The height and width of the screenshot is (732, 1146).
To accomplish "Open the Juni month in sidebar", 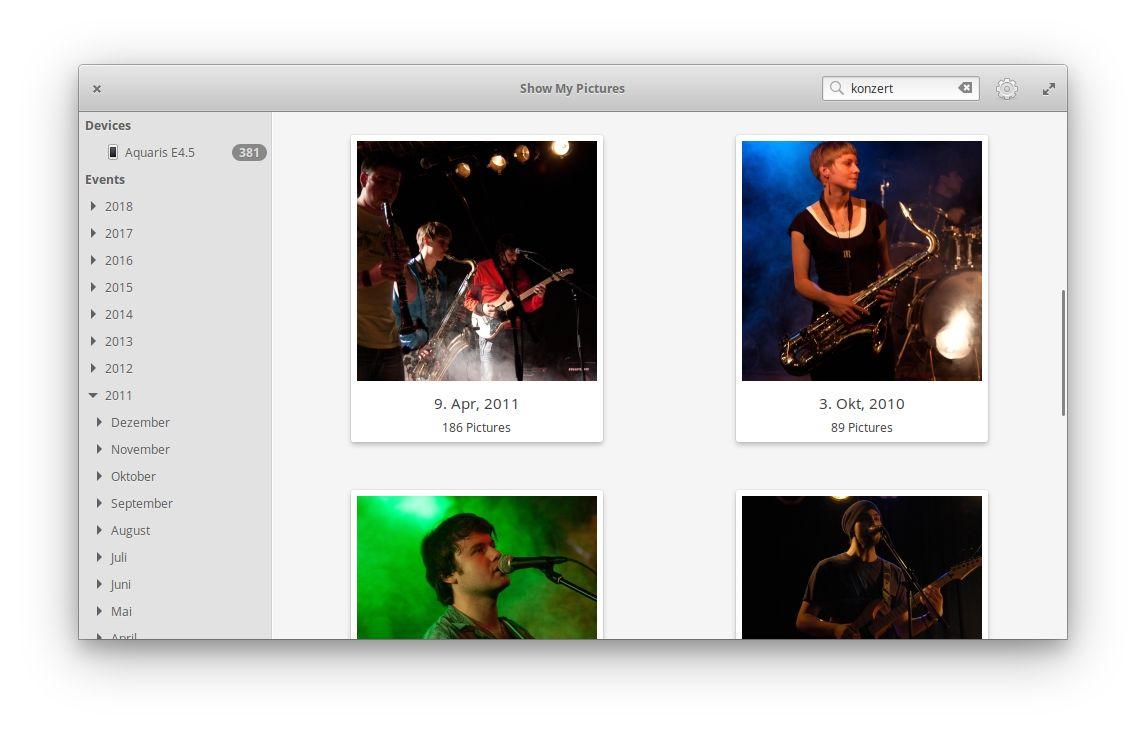I will click(x=121, y=584).
